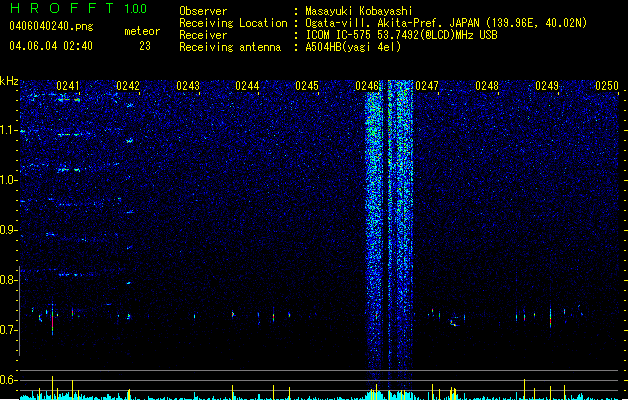The height and width of the screenshot is (400, 629).
Task: Click the Observer field label
Action: pos(203,11)
